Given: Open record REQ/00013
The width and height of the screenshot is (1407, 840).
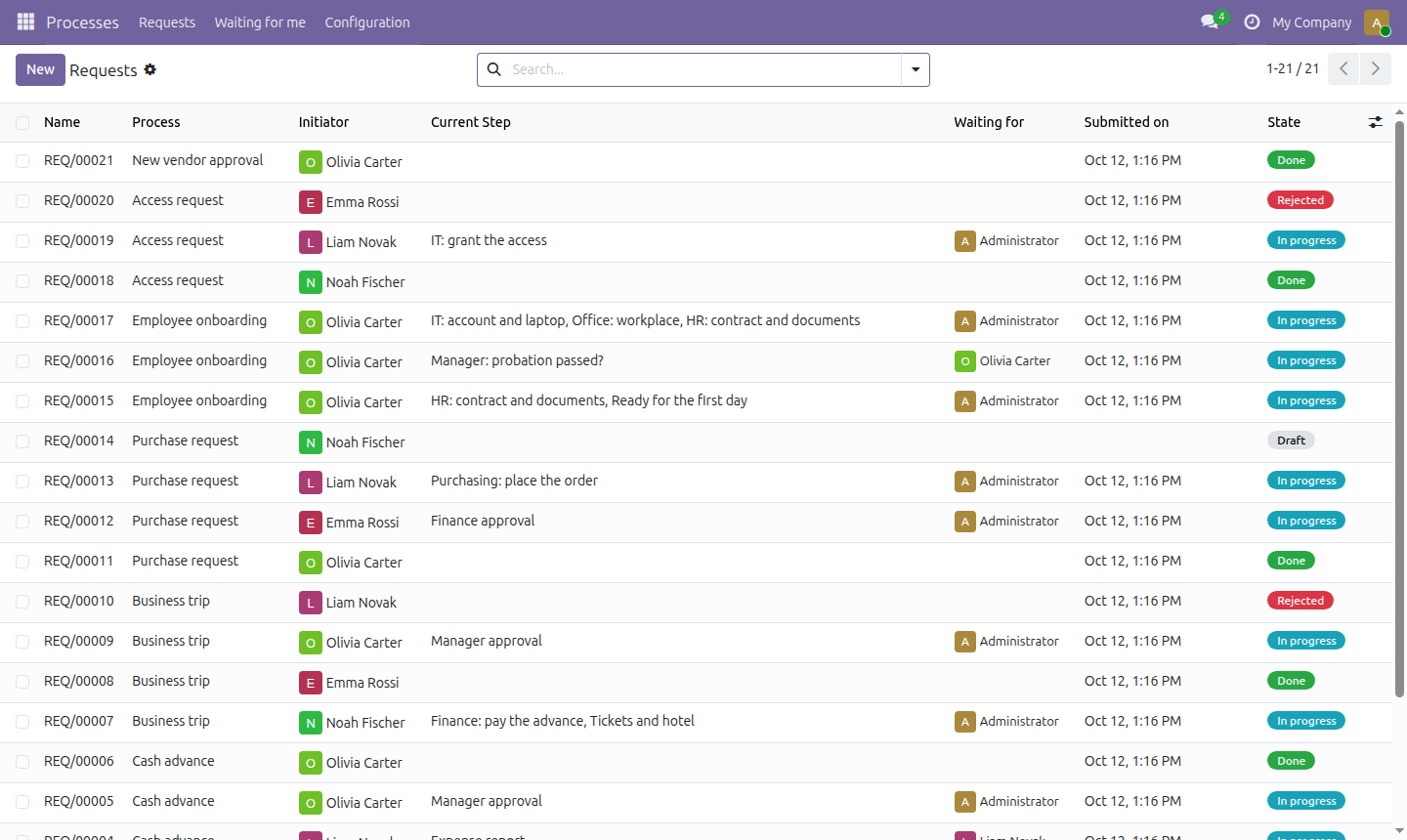Looking at the screenshot, I should click(79, 481).
